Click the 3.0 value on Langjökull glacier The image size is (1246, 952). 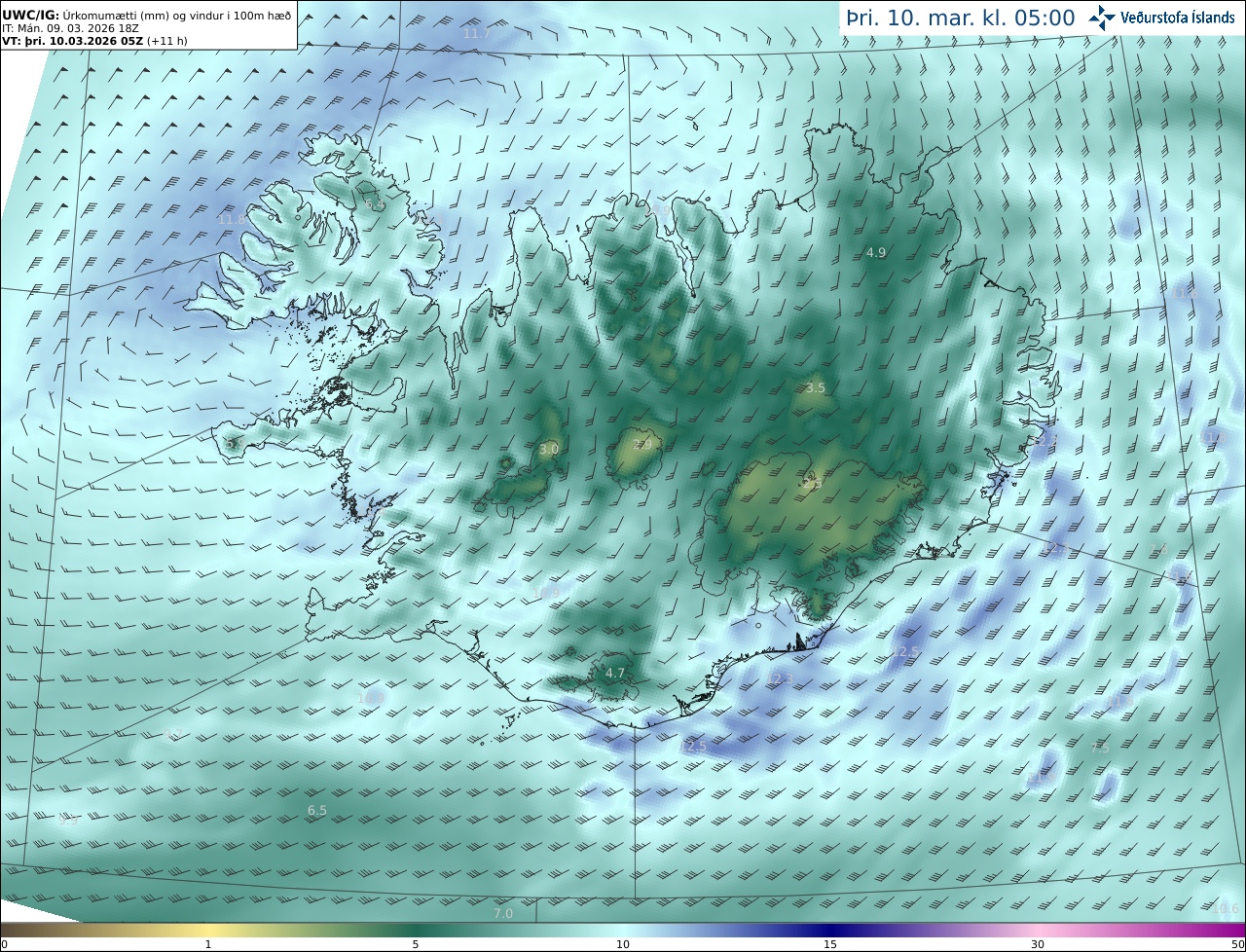coord(549,450)
